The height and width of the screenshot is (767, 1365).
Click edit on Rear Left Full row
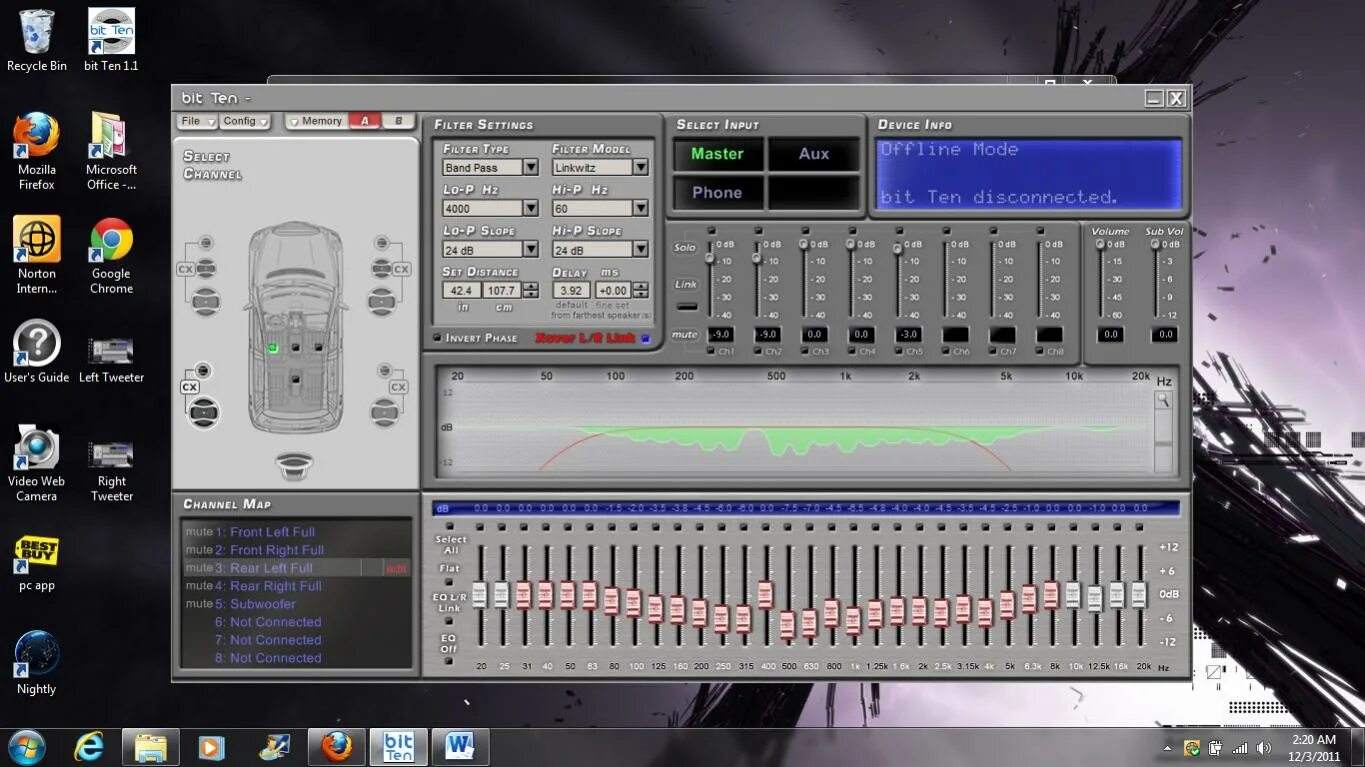point(397,568)
